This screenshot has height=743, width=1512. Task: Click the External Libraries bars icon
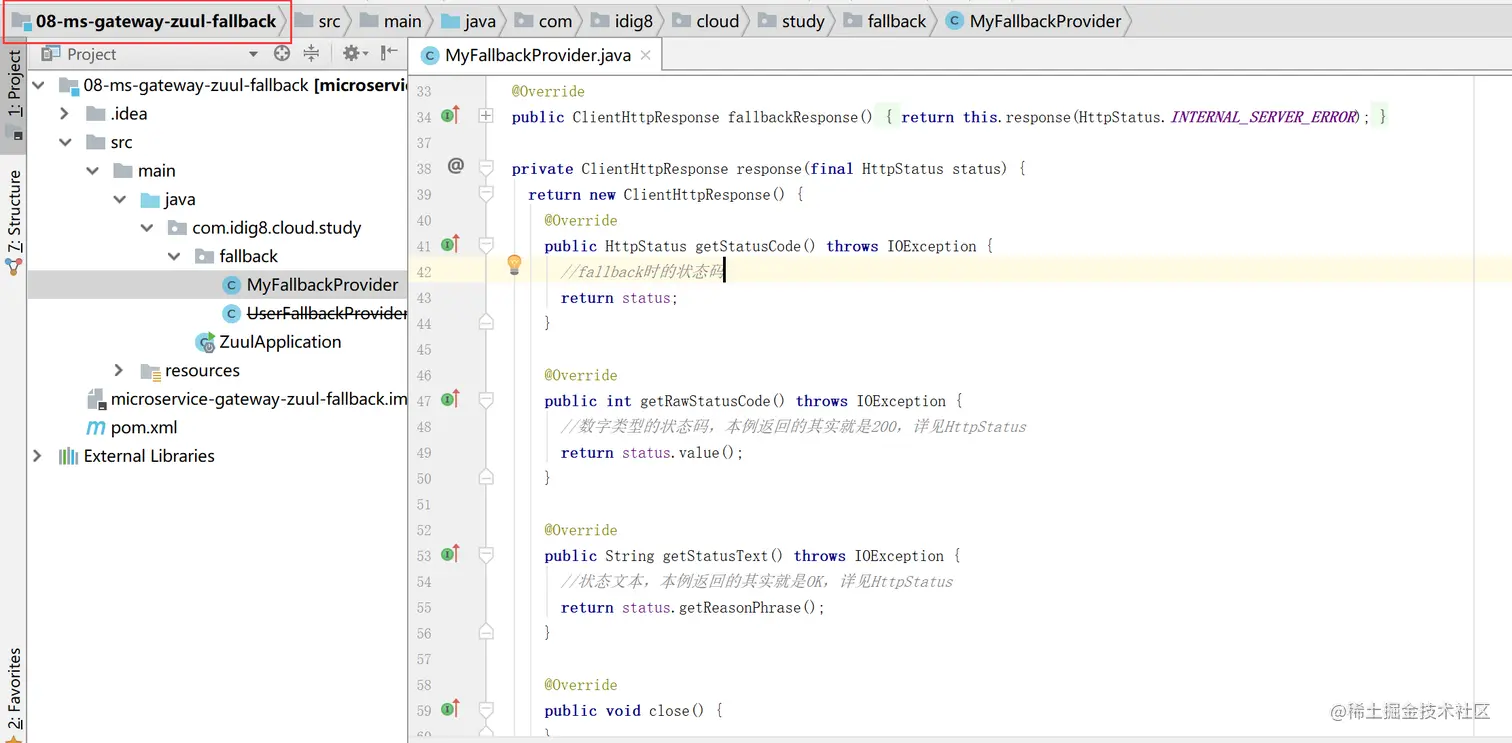[x=68, y=456]
